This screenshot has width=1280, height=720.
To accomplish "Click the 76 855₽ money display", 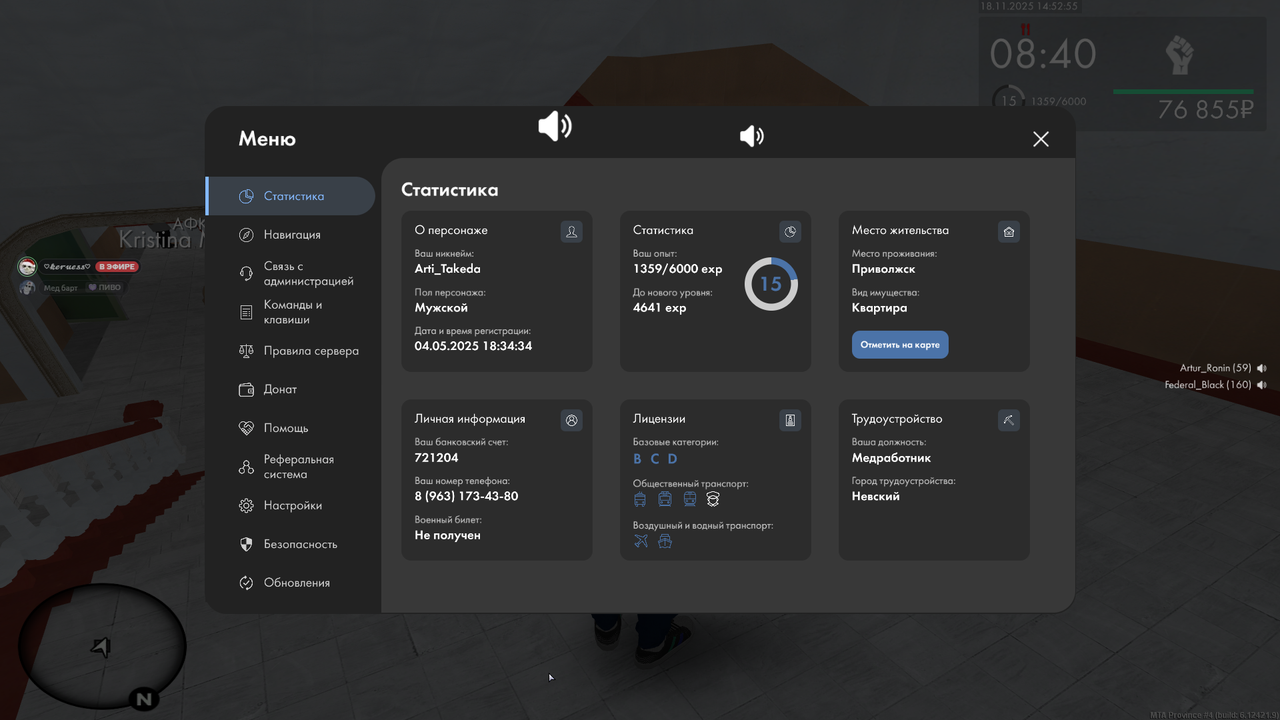I will 1206,110.
